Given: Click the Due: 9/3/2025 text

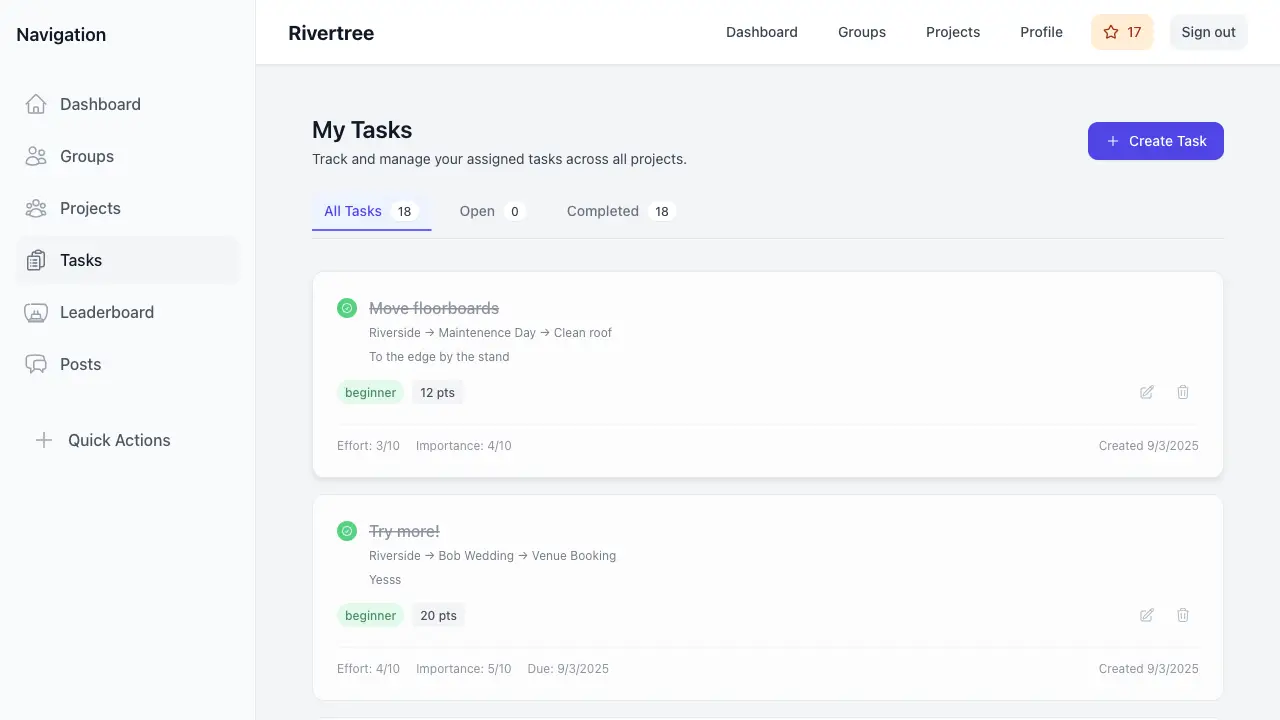Looking at the screenshot, I should point(568,668).
